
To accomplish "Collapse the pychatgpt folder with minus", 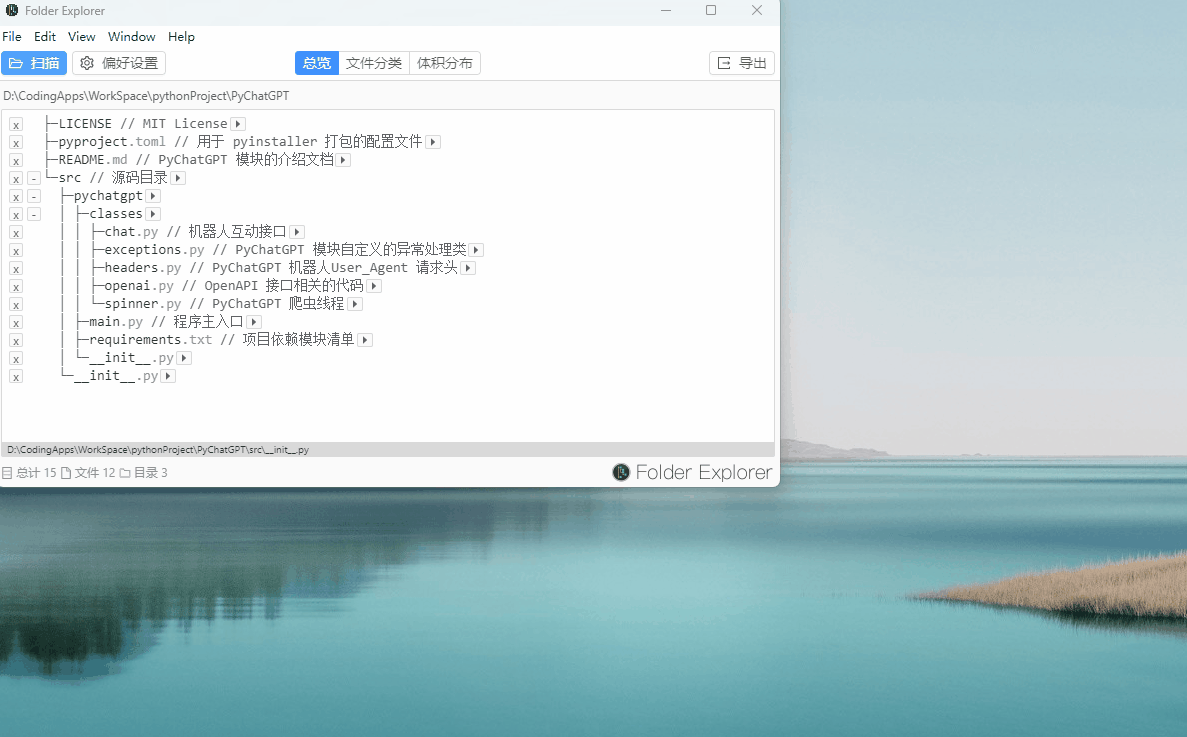I will click(x=34, y=197).
